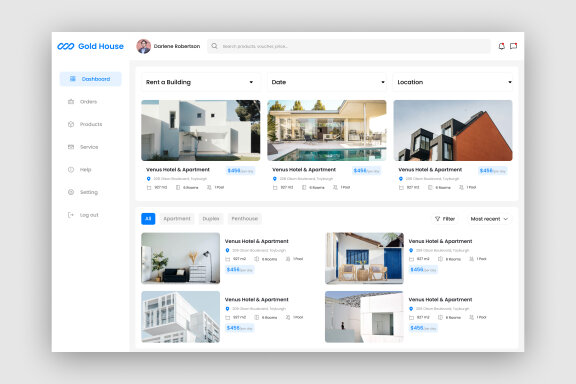Click the Gold House logo

point(90,46)
